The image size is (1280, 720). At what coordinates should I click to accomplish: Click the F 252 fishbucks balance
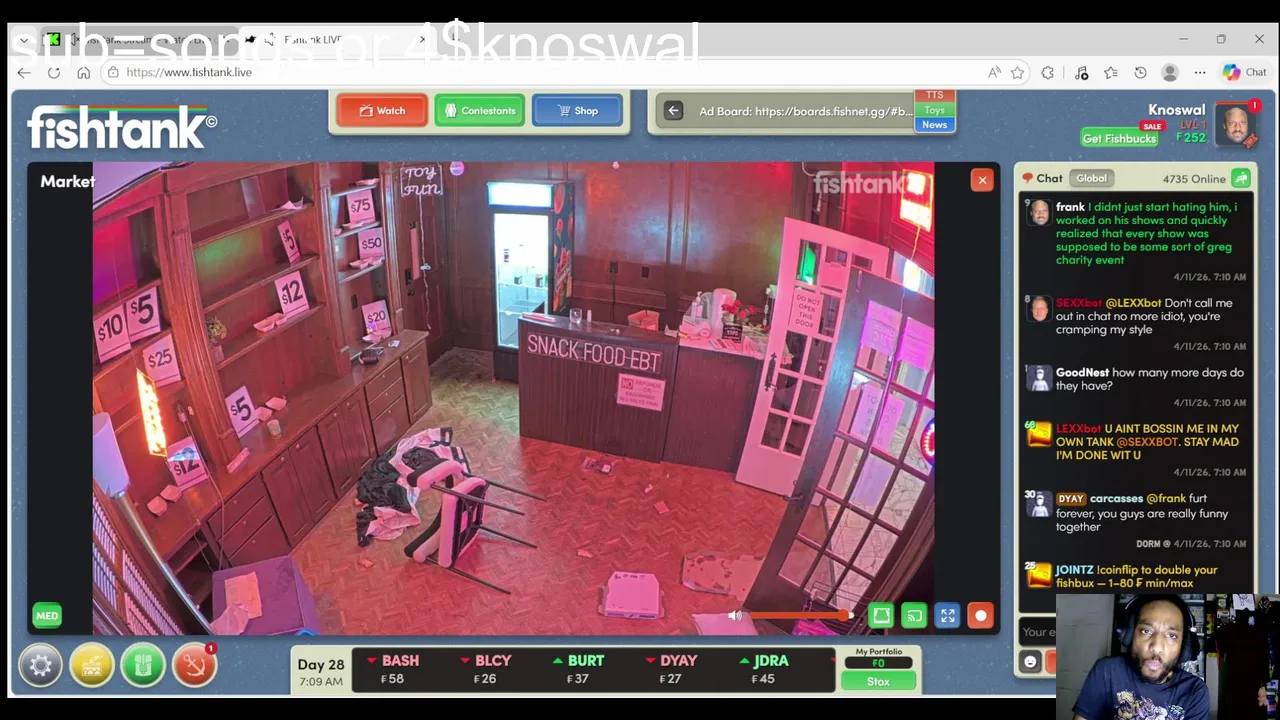(1191, 138)
